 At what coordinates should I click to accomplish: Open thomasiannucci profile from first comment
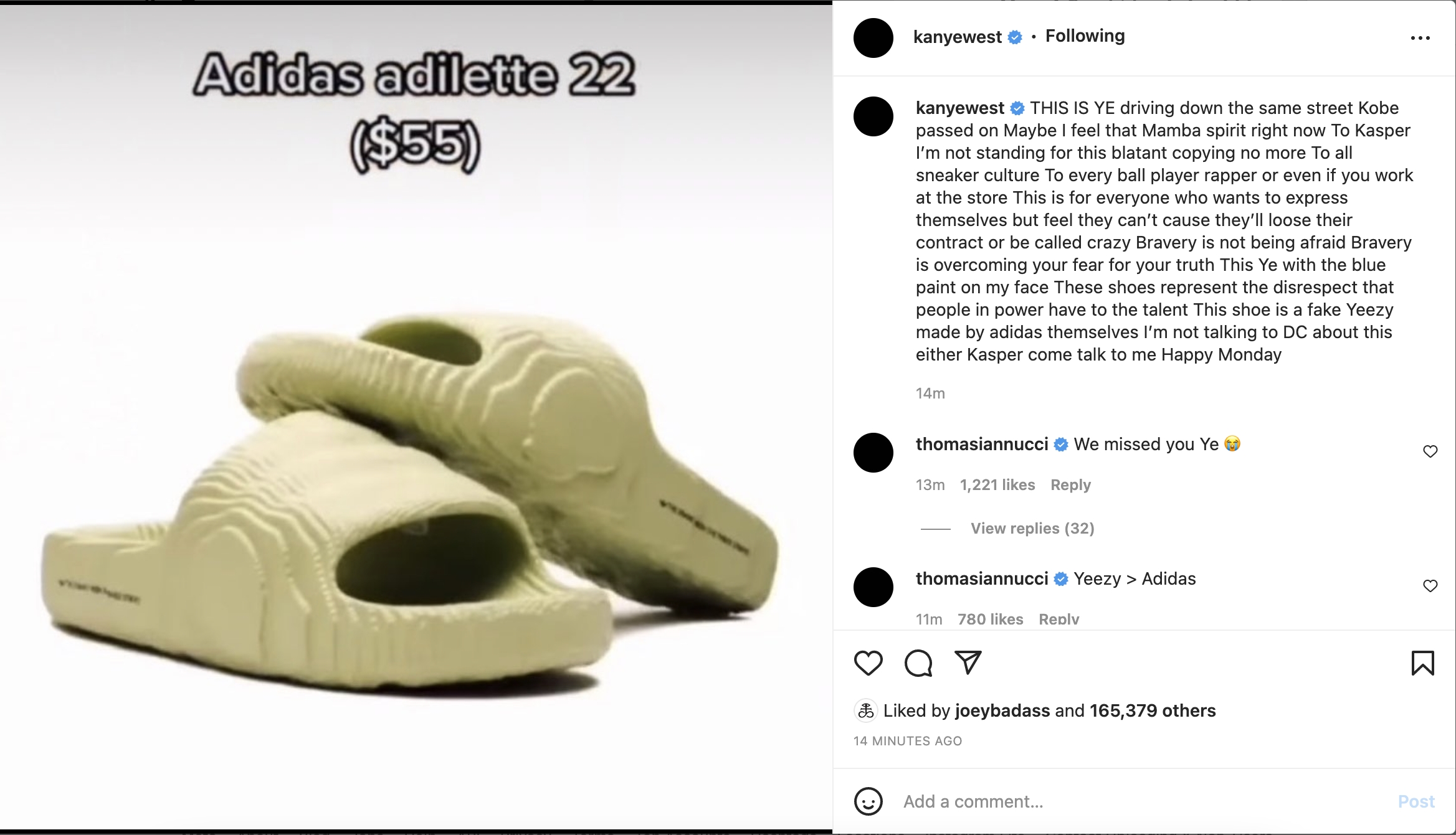982,444
